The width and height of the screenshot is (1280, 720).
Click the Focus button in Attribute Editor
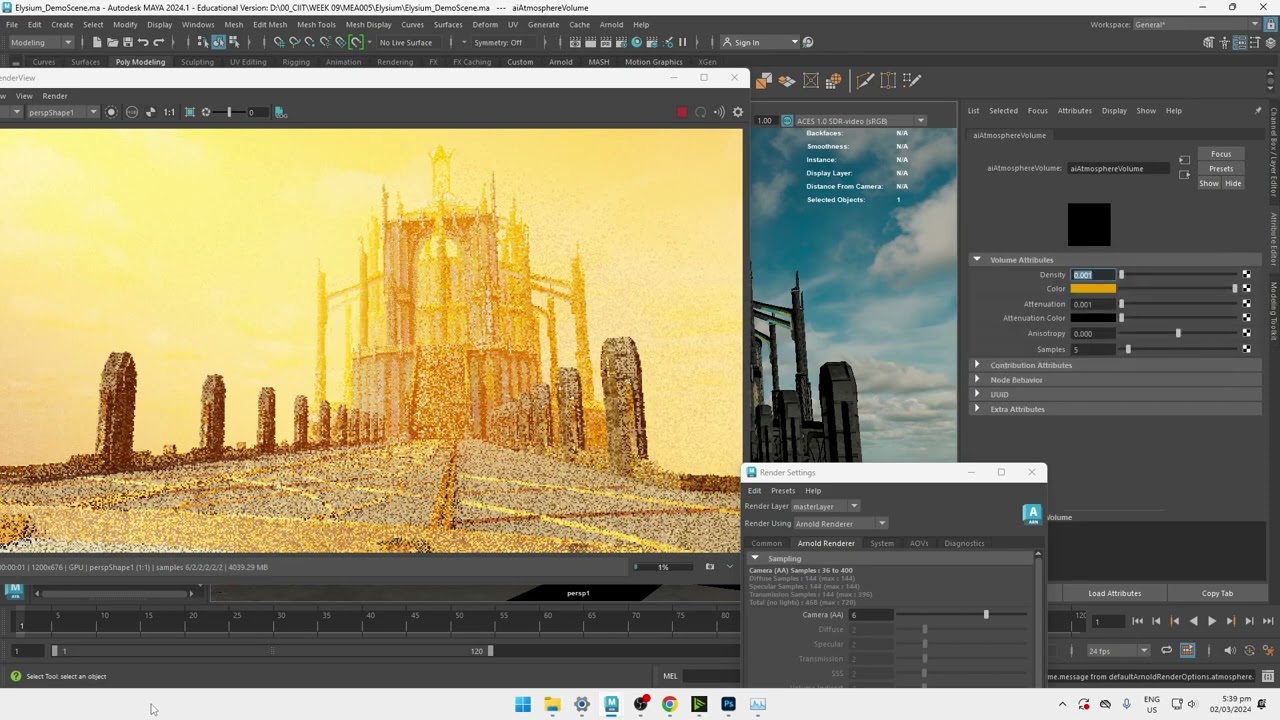pos(1221,154)
